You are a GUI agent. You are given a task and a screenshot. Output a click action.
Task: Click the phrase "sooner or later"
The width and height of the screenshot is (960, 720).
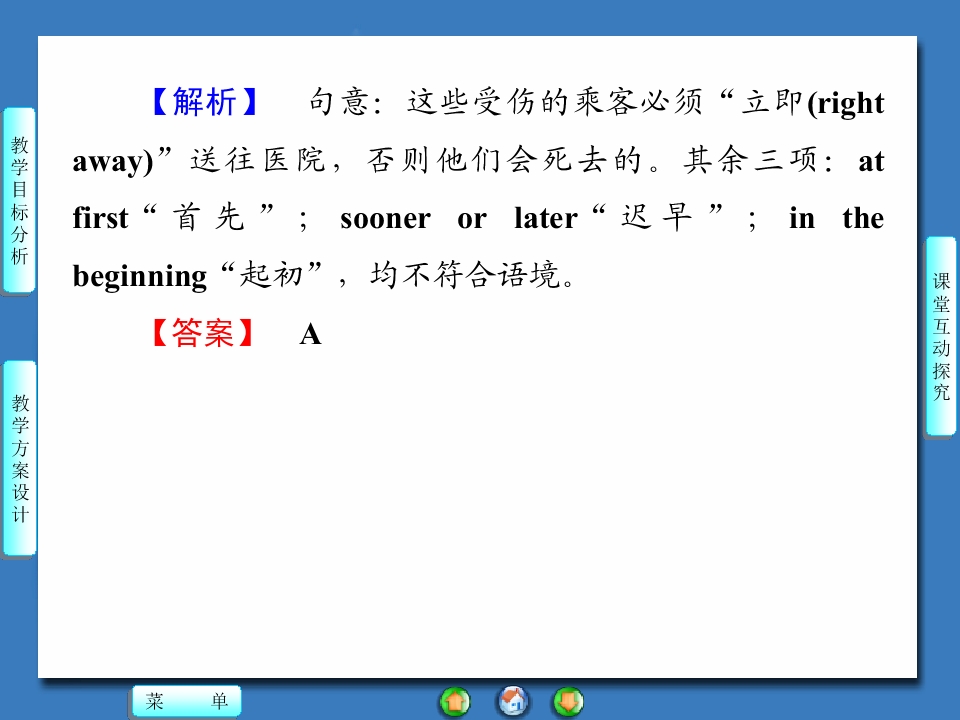(459, 218)
